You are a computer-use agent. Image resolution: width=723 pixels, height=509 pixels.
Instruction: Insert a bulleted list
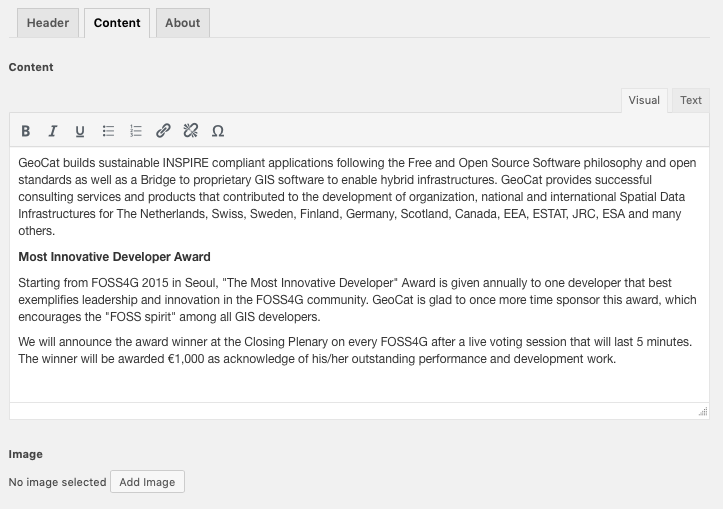[109, 131]
